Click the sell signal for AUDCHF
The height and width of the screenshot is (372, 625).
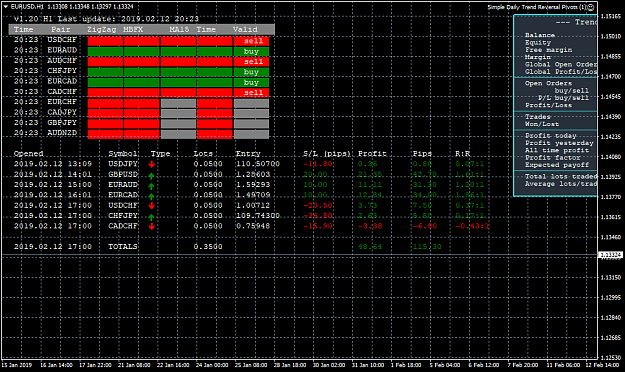(252, 62)
